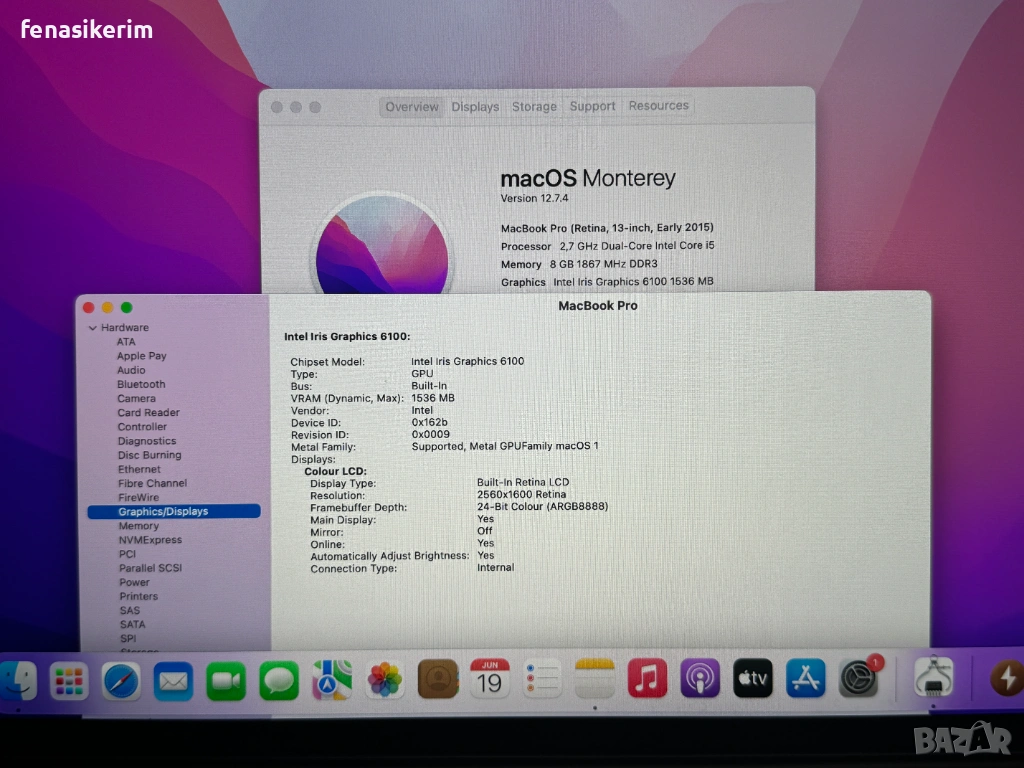This screenshot has height=768, width=1024.
Task: Launch the Mail app in the dock
Action: [x=173, y=681]
